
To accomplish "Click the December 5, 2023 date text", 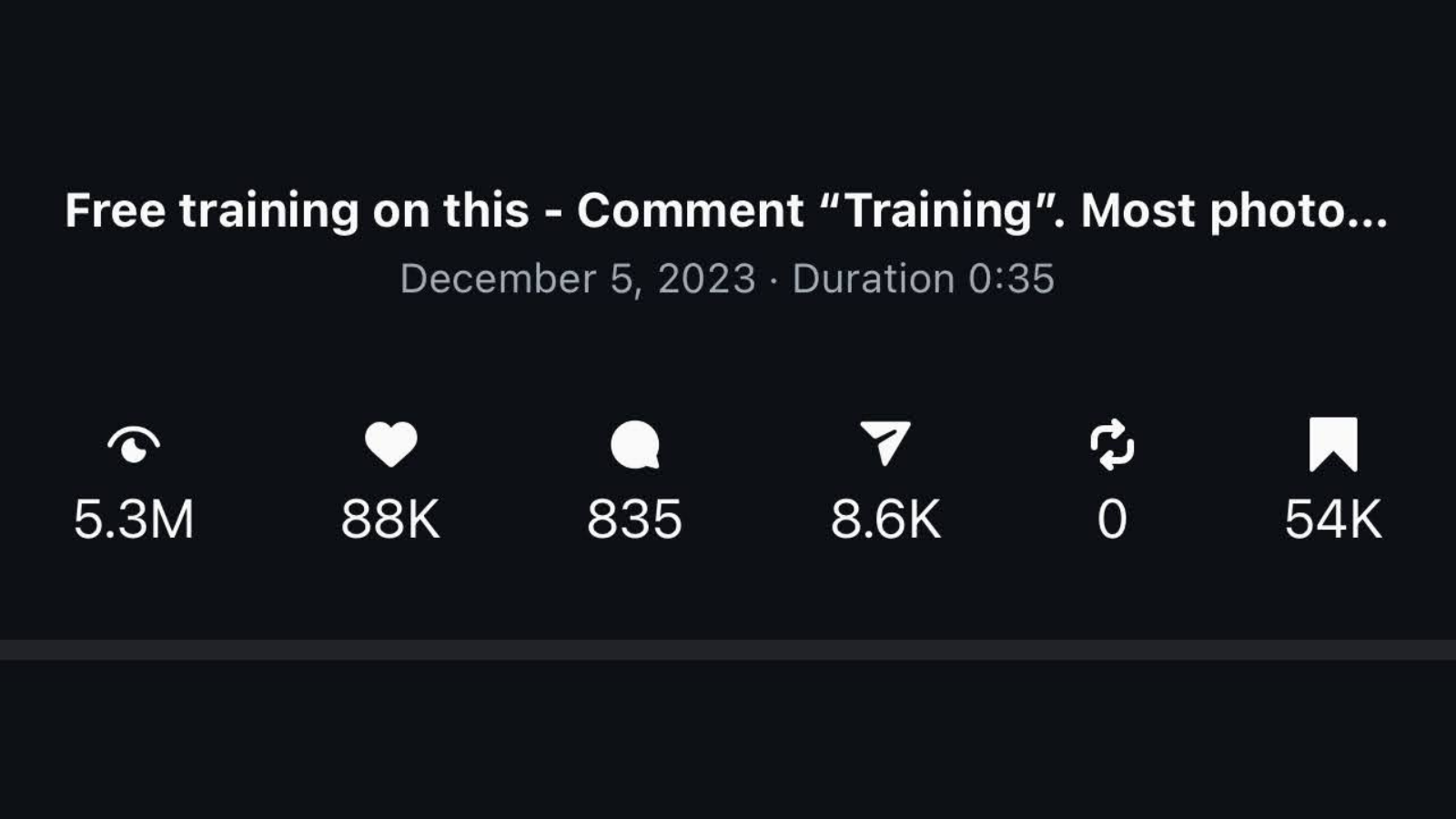I will pos(578,279).
